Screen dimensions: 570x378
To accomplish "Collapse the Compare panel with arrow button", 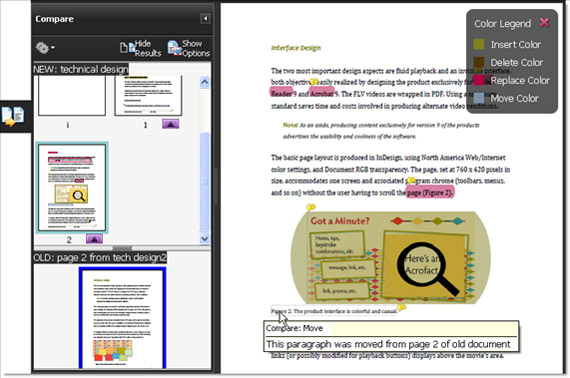I will [205, 19].
